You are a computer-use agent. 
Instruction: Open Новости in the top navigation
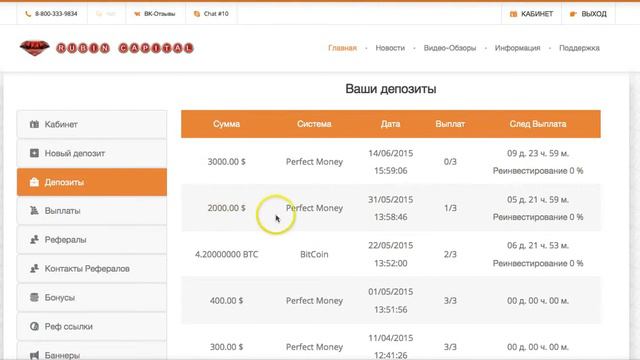coord(390,48)
